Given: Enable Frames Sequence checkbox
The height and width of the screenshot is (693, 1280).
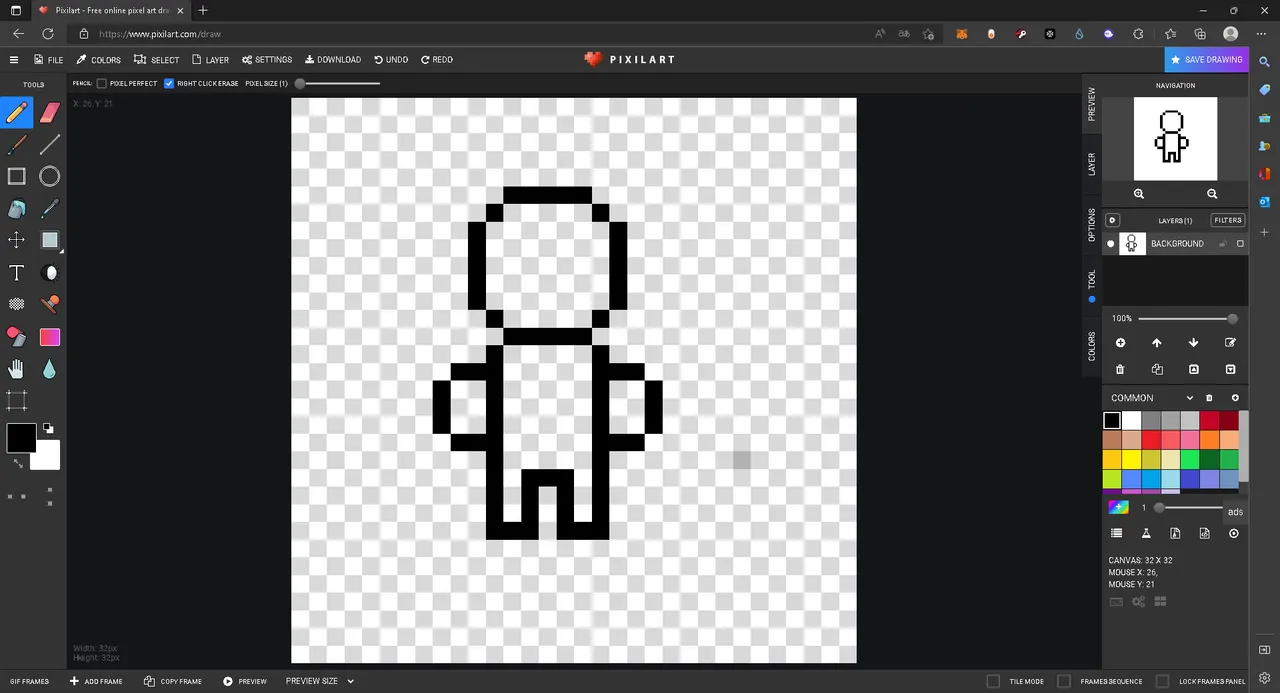Looking at the screenshot, I should click(x=1064, y=681).
